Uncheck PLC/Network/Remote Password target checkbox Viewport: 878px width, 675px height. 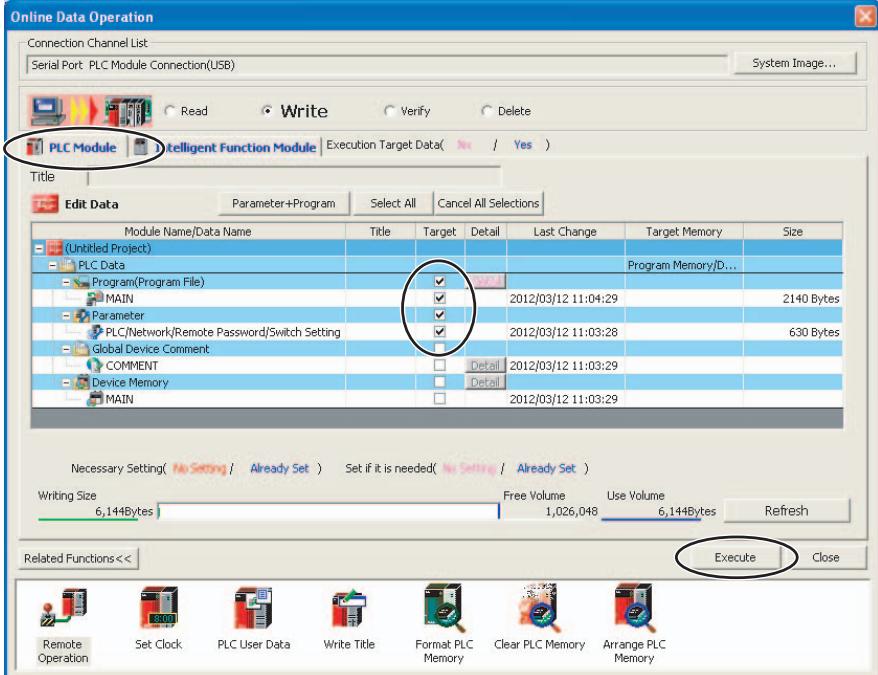coord(440,332)
